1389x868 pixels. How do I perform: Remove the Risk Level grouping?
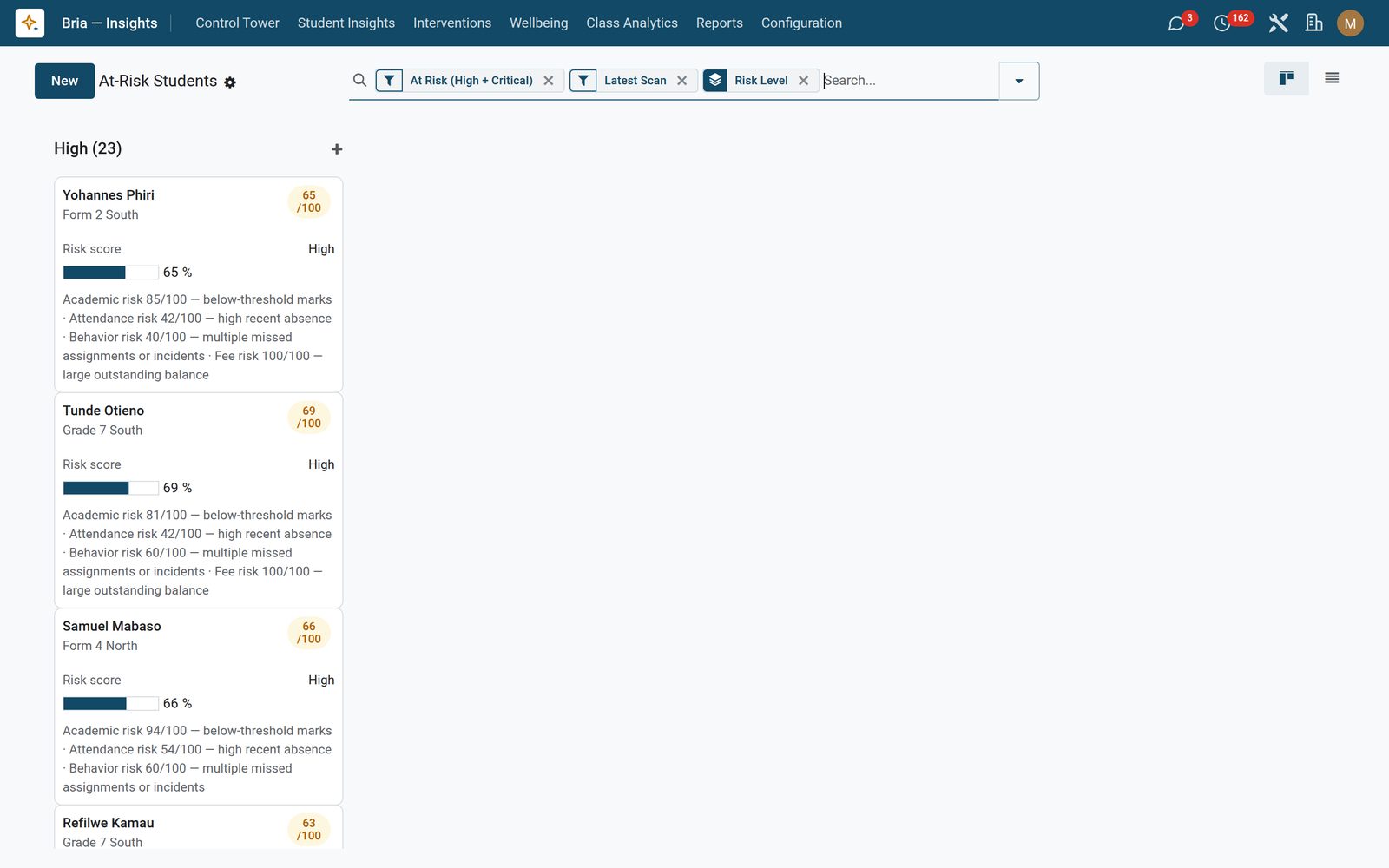804,81
